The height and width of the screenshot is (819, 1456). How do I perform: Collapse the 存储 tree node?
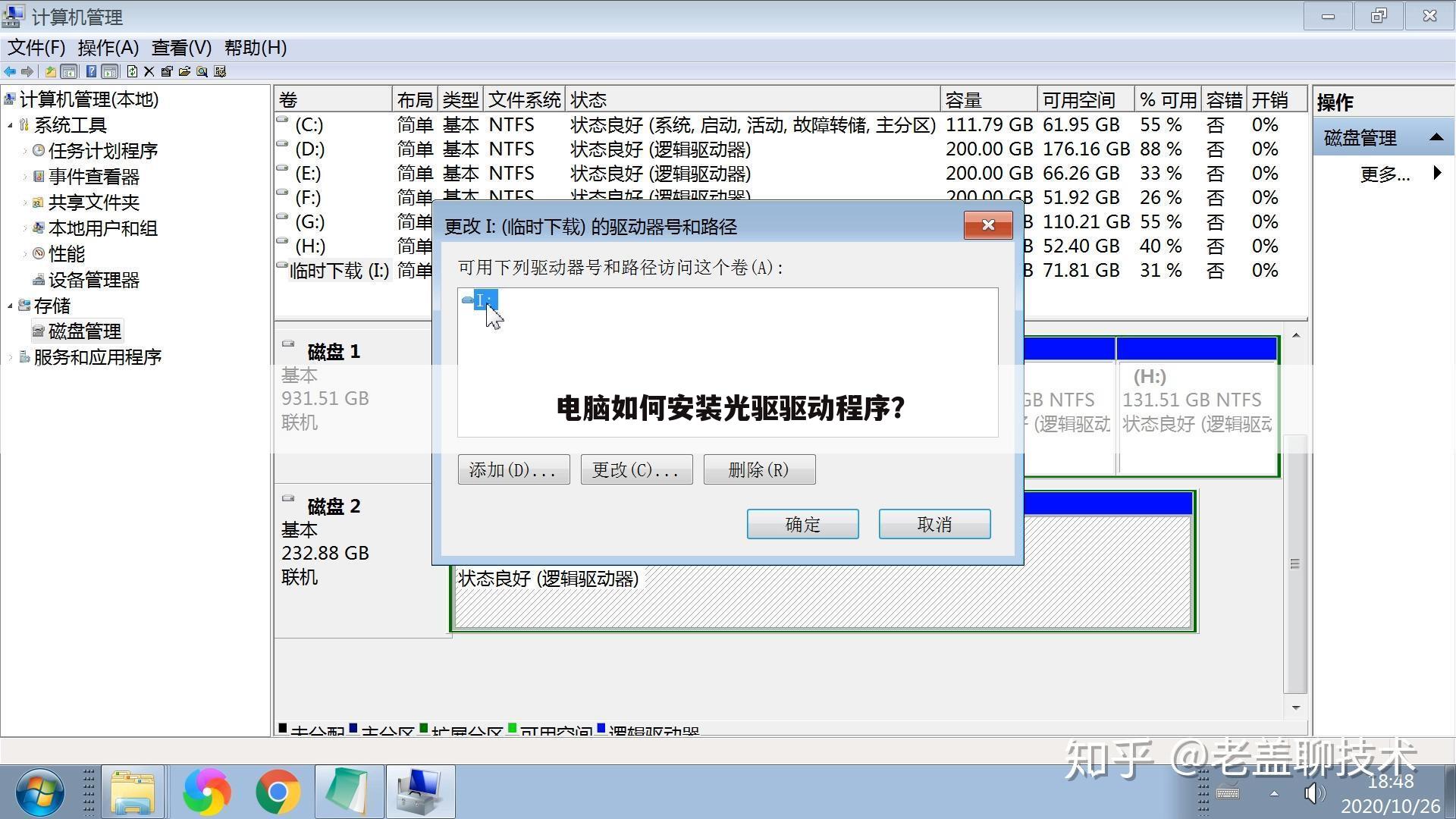[x=10, y=306]
